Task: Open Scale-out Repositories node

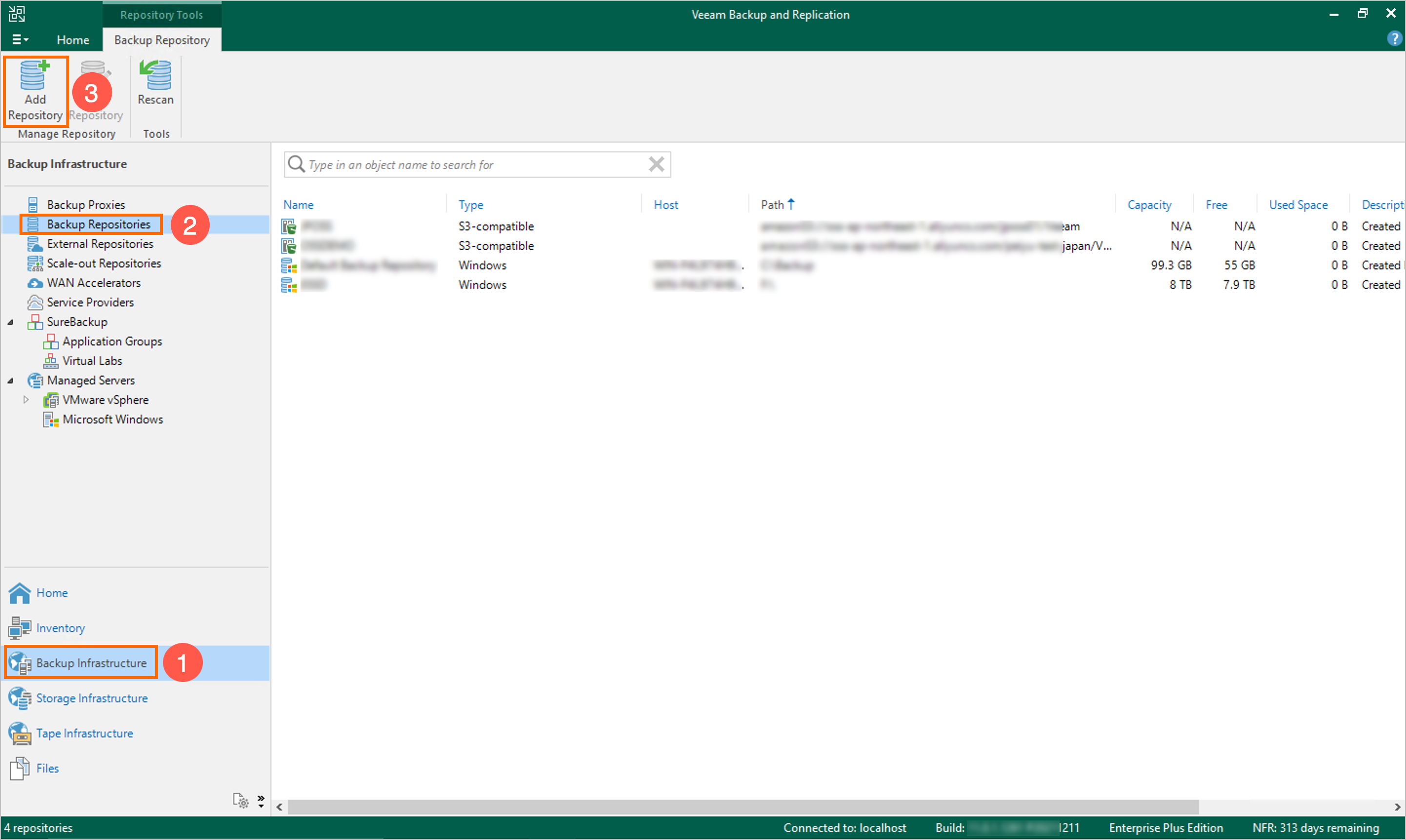Action: point(103,263)
